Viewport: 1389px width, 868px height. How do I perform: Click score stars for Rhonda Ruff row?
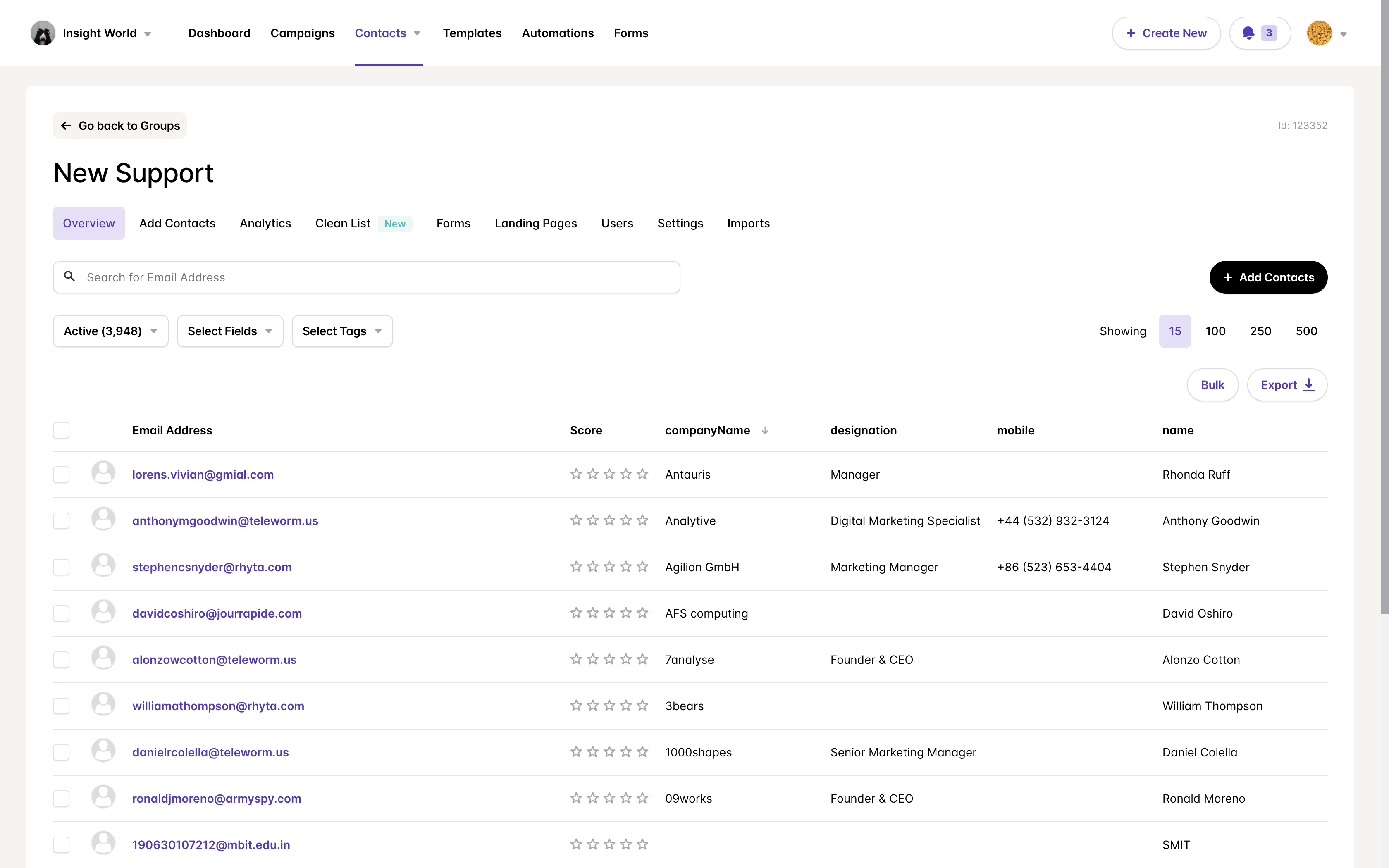[x=609, y=474]
